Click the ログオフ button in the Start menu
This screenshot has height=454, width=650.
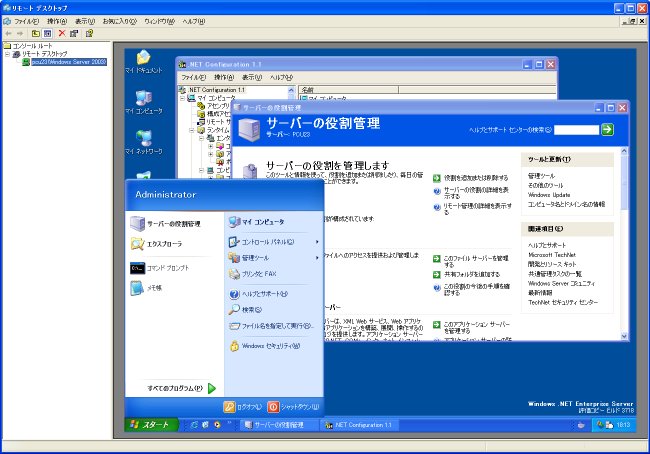click(243, 407)
